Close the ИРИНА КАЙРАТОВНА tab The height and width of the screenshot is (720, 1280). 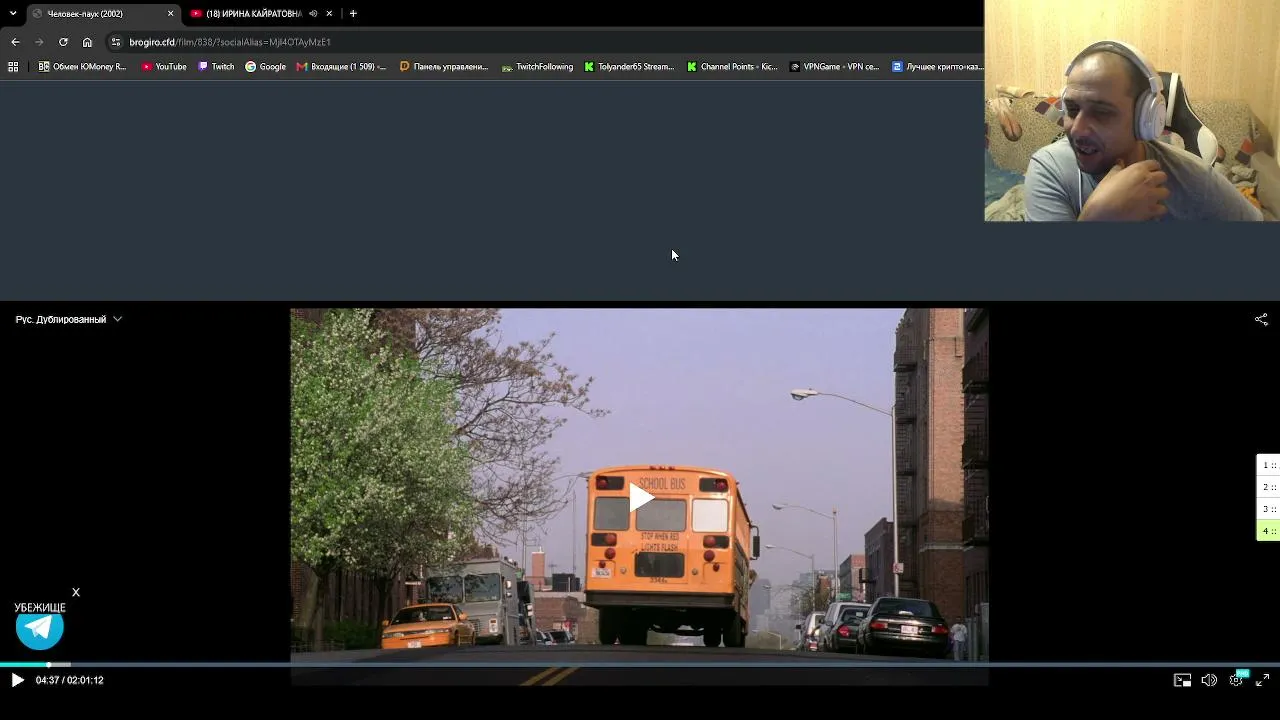[329, 14]
